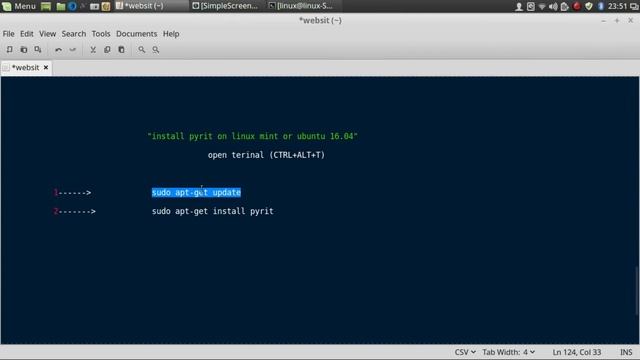Open the file manager panel launcher
The width and height of the screenshot is (640, 360).
(x=61, y=6)
